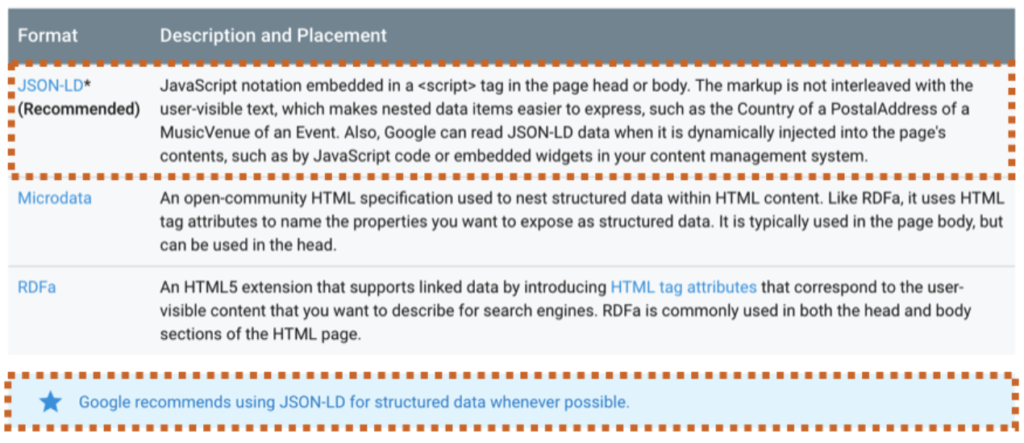Follow the RDFa format link
Viewport: 1024px width, 443px height.
tap(37, 287)
